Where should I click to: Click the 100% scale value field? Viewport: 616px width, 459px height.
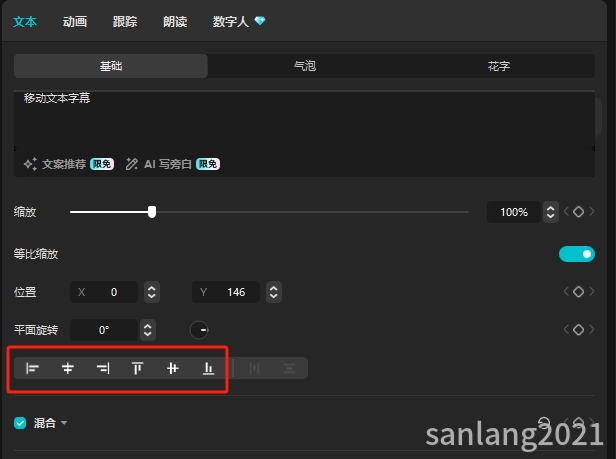[x=514, y=212]
